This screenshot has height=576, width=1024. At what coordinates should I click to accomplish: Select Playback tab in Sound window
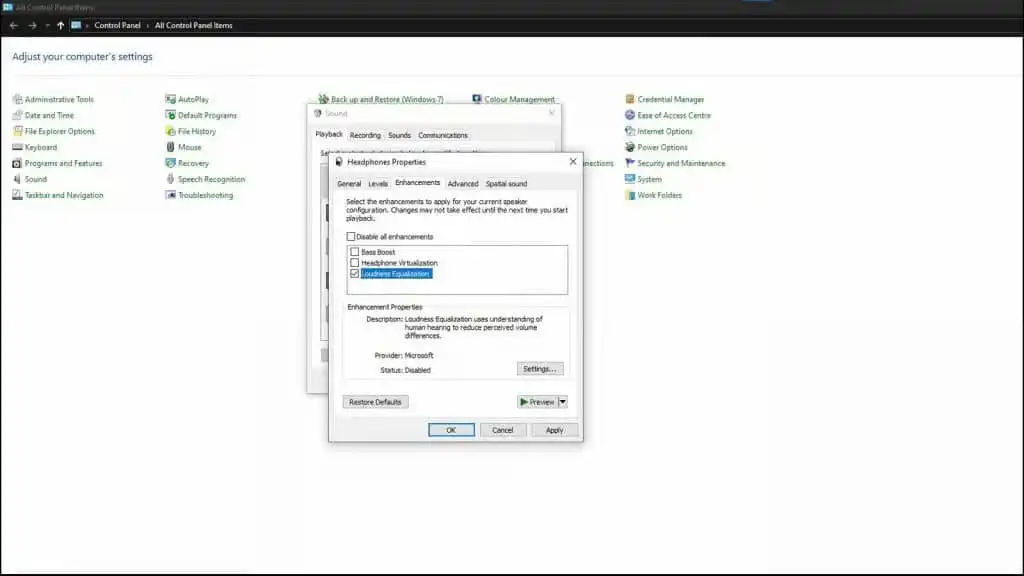tap(328, 134)
